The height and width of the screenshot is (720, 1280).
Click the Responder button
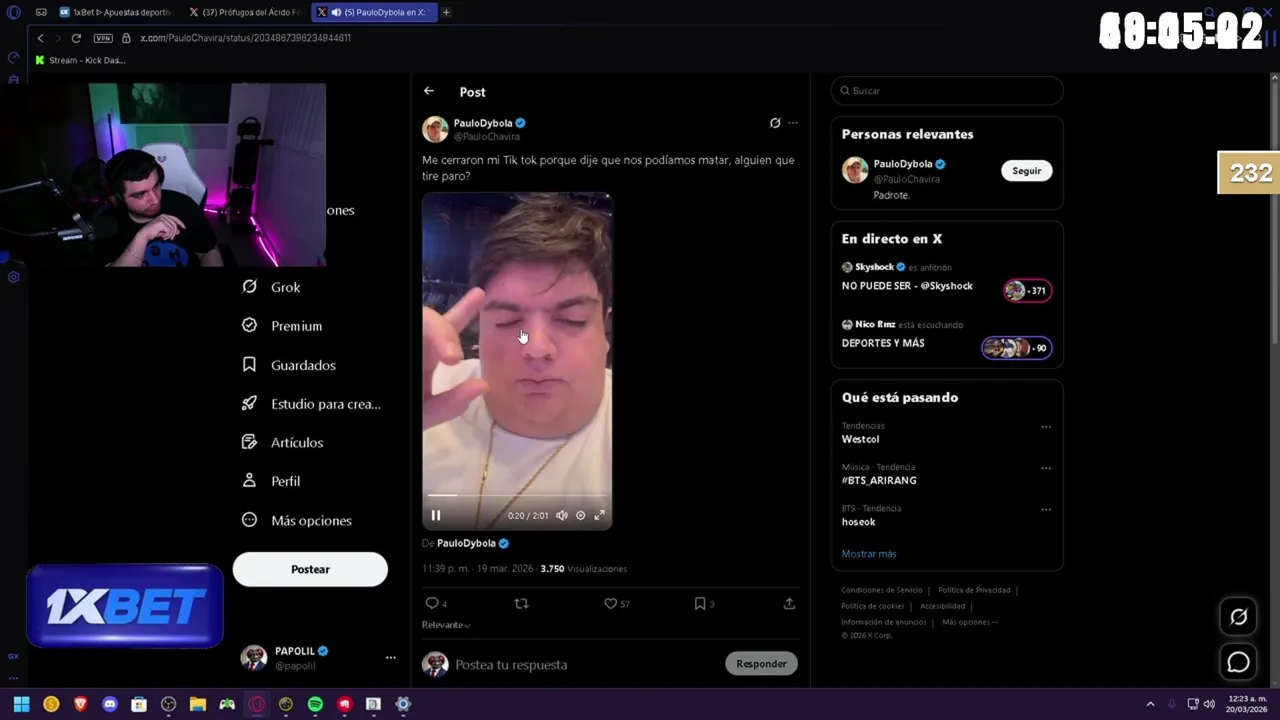coord(761,664)
